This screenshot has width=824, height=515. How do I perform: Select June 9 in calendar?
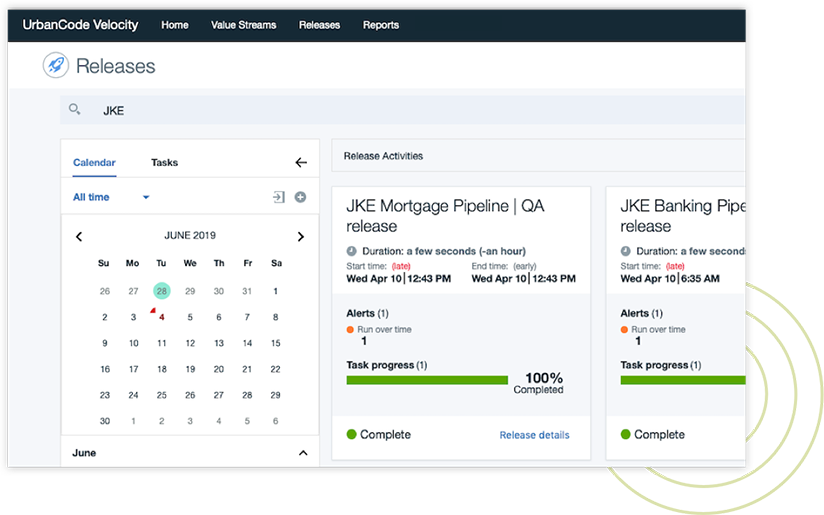[x=105, y=343]
